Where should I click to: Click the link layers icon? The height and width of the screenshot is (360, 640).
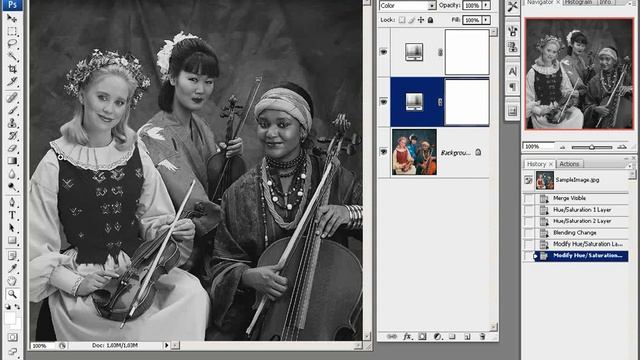[391, 336]
